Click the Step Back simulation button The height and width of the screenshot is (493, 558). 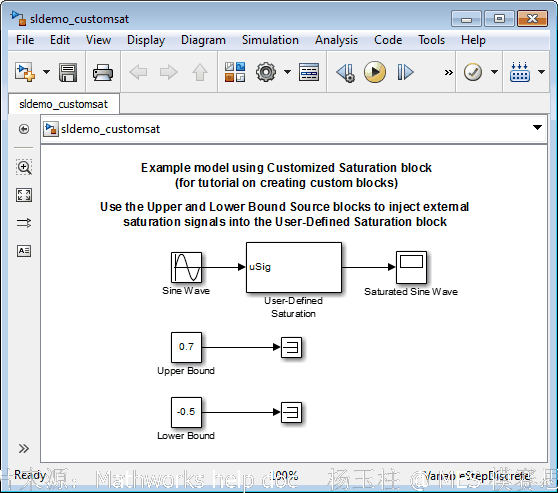[345, 72]
